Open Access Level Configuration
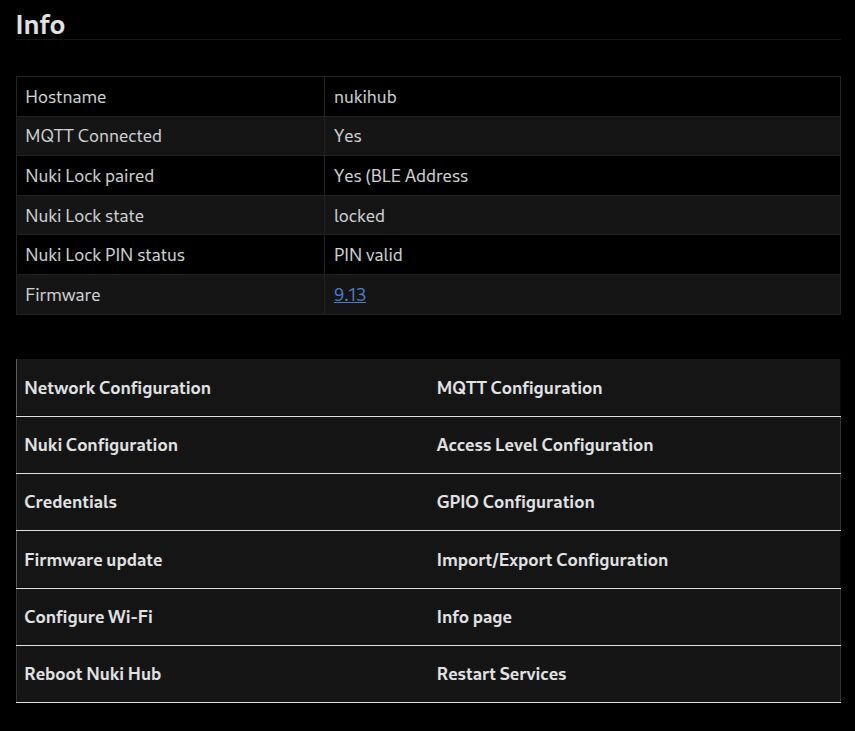This screenshot has width=855, height=731. (x=544, y=445)
